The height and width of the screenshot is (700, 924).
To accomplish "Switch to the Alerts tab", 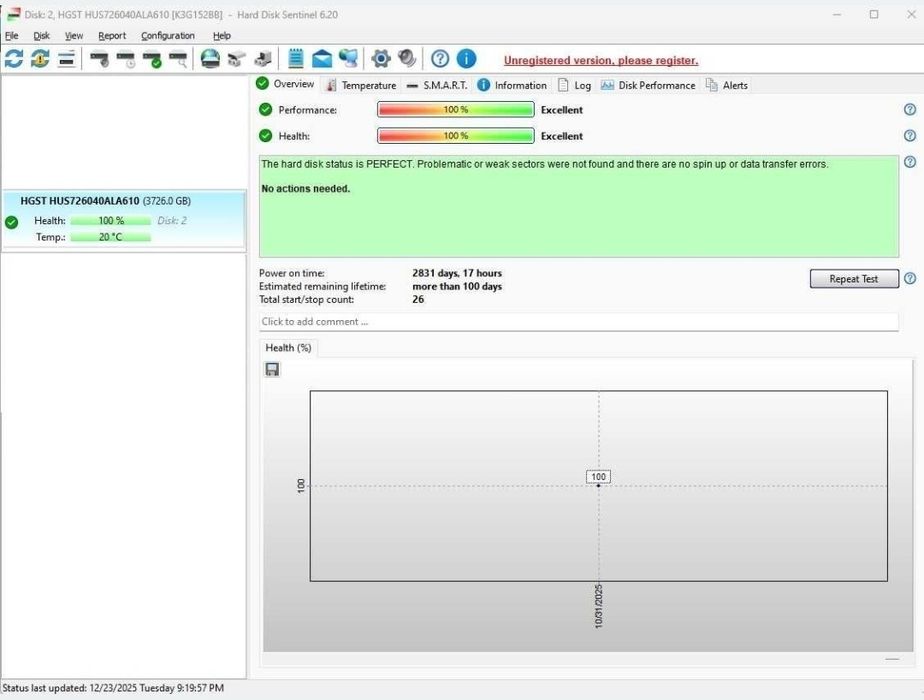I will [x=727, y=85].
